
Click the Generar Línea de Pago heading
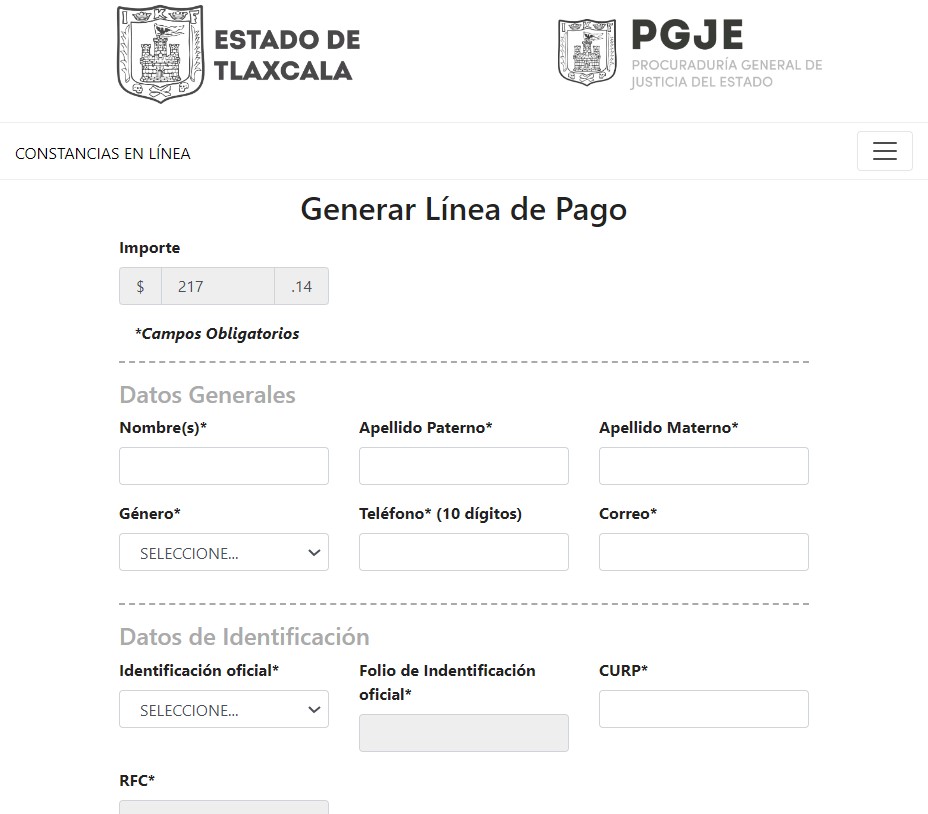(463, 209)
